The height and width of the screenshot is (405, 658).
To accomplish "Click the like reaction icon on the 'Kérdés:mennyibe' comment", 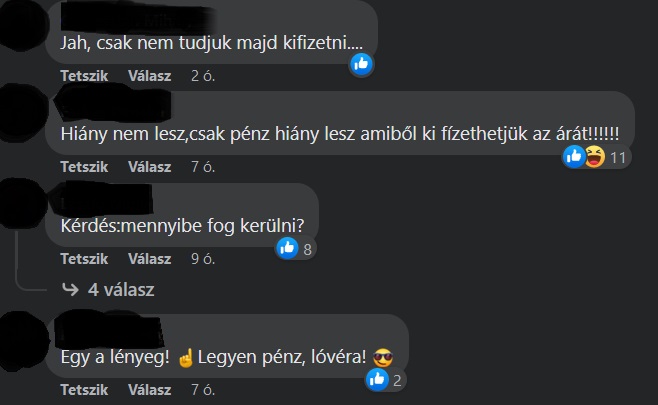I will pos(287,248).
